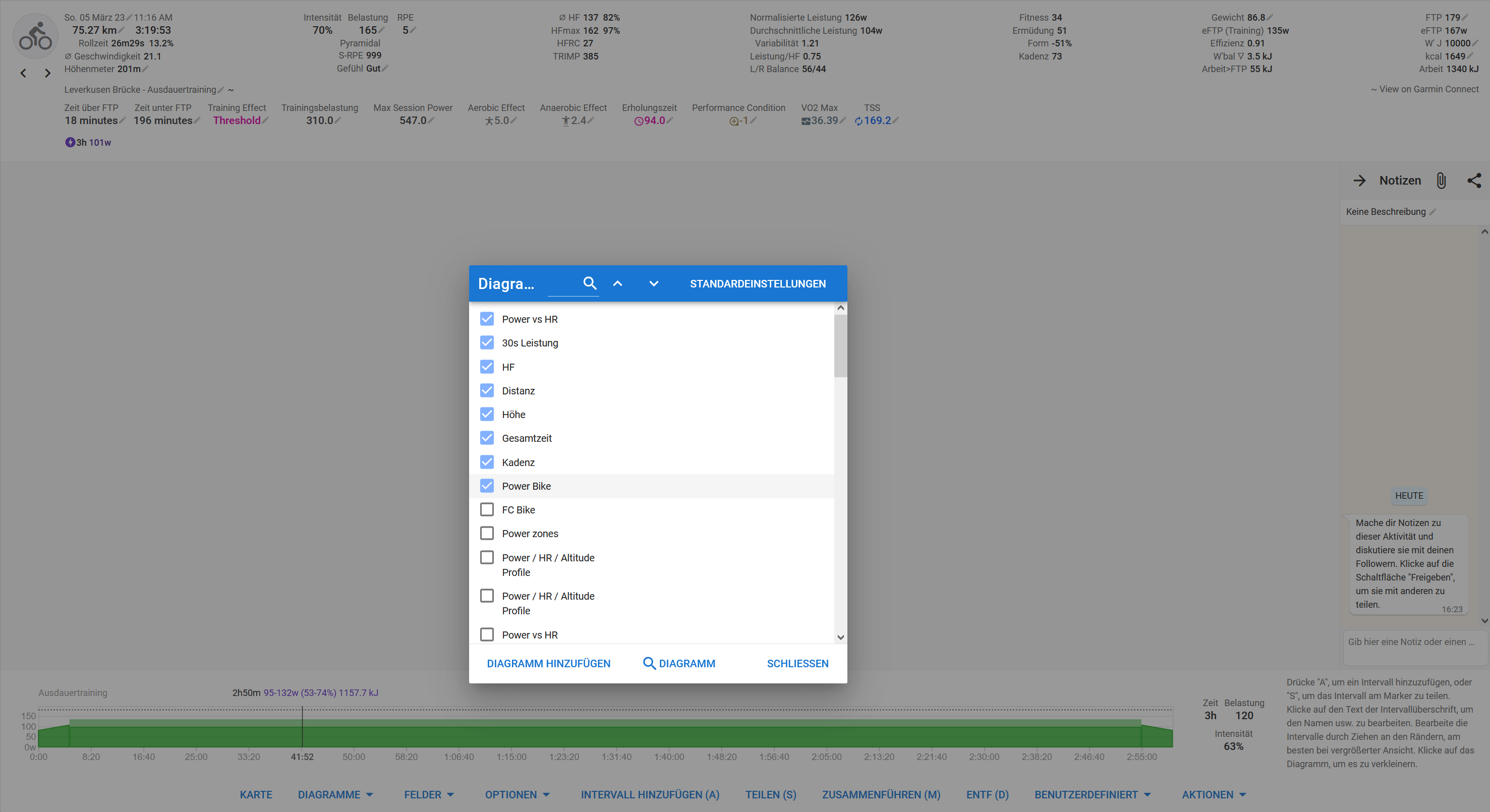The image size is (1490, 812).
Task: Uncheck the first Power vs HR checkbox
Action: pyautogui.click(x=487, y=319)
